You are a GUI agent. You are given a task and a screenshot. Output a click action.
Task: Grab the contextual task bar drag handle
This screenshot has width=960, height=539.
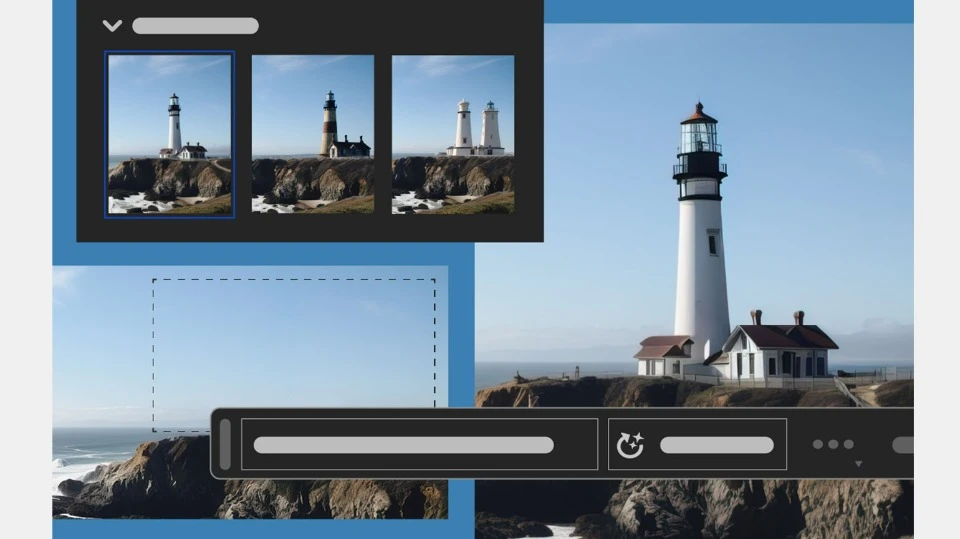click(225, 444)
